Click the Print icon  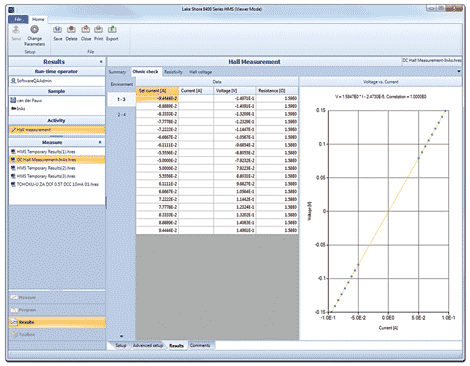coord(98,30)
